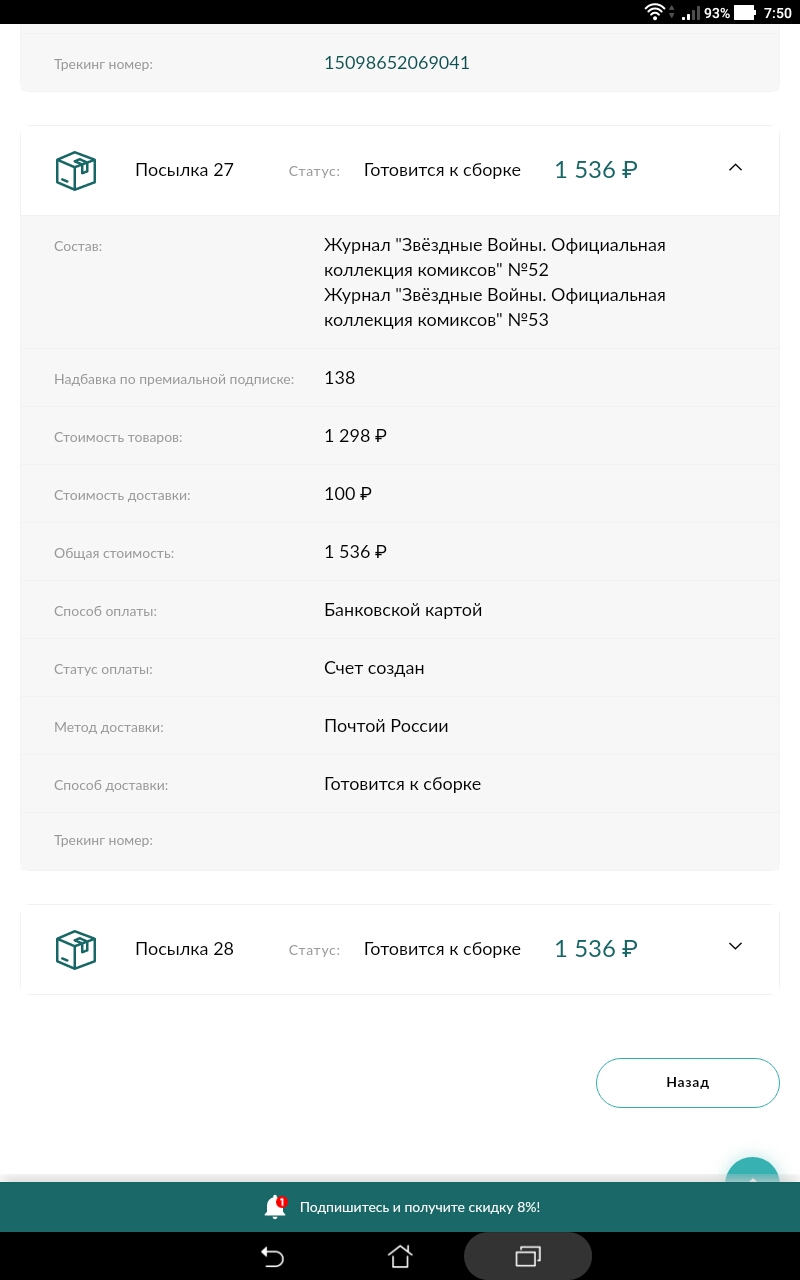This screenshot has height=1280, width=800.
Task: Open the recent apps overview icon
Action: pos(528,1256)
